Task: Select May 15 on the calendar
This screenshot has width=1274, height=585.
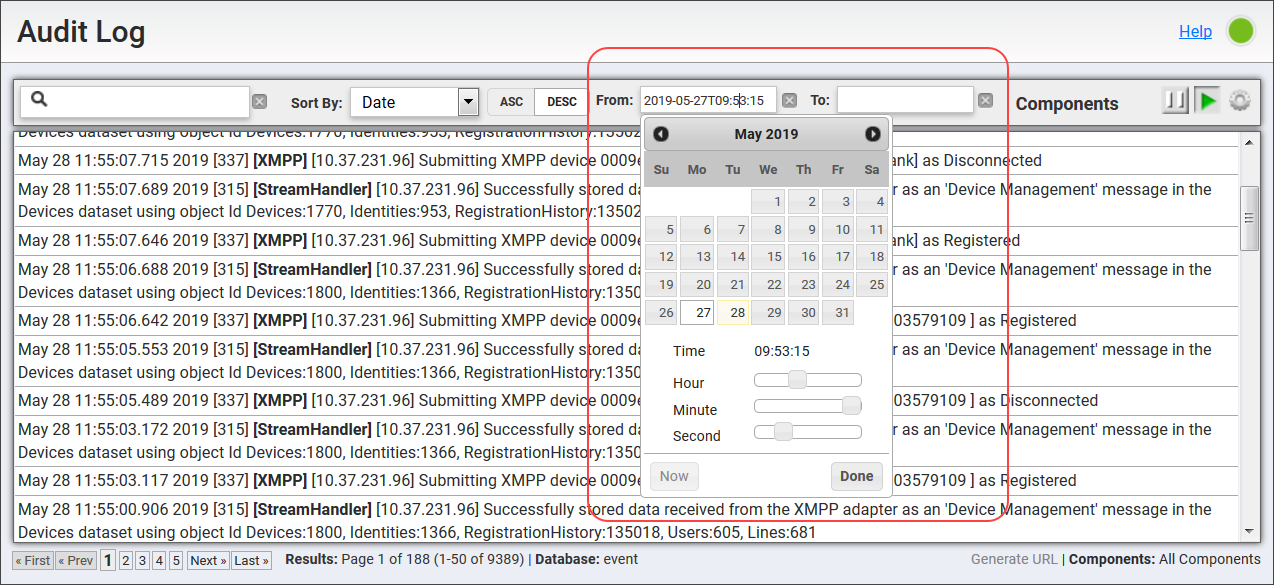Action: (x=767, y=256)
